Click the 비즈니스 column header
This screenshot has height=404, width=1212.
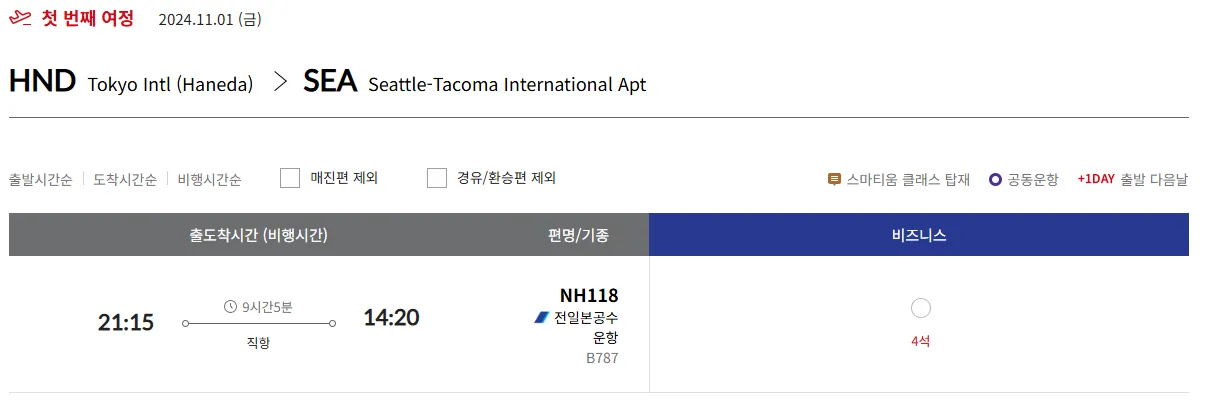pyautogui.click(x=919, y=236)
